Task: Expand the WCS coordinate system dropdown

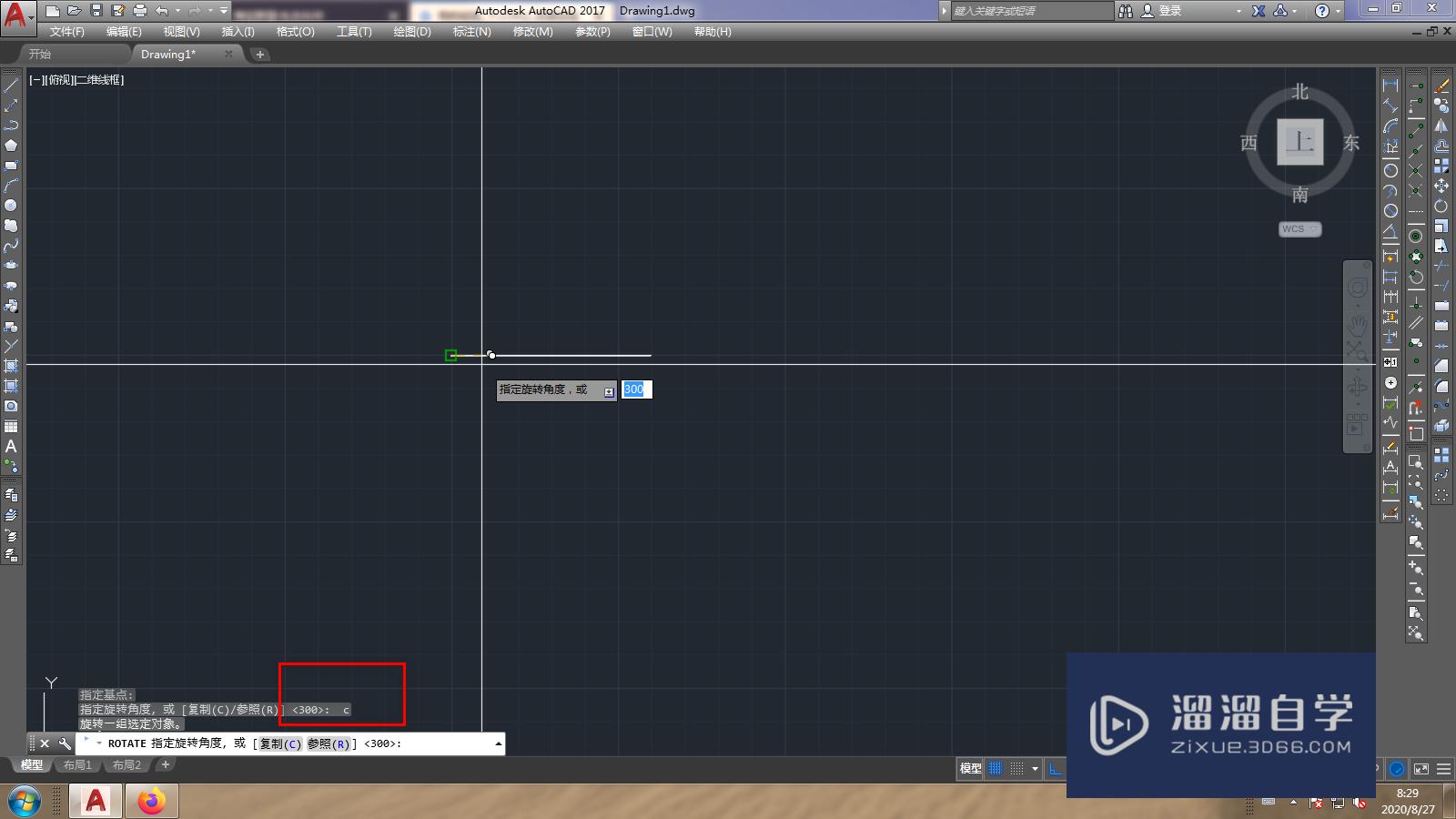Action: [x=1314, y=229]
